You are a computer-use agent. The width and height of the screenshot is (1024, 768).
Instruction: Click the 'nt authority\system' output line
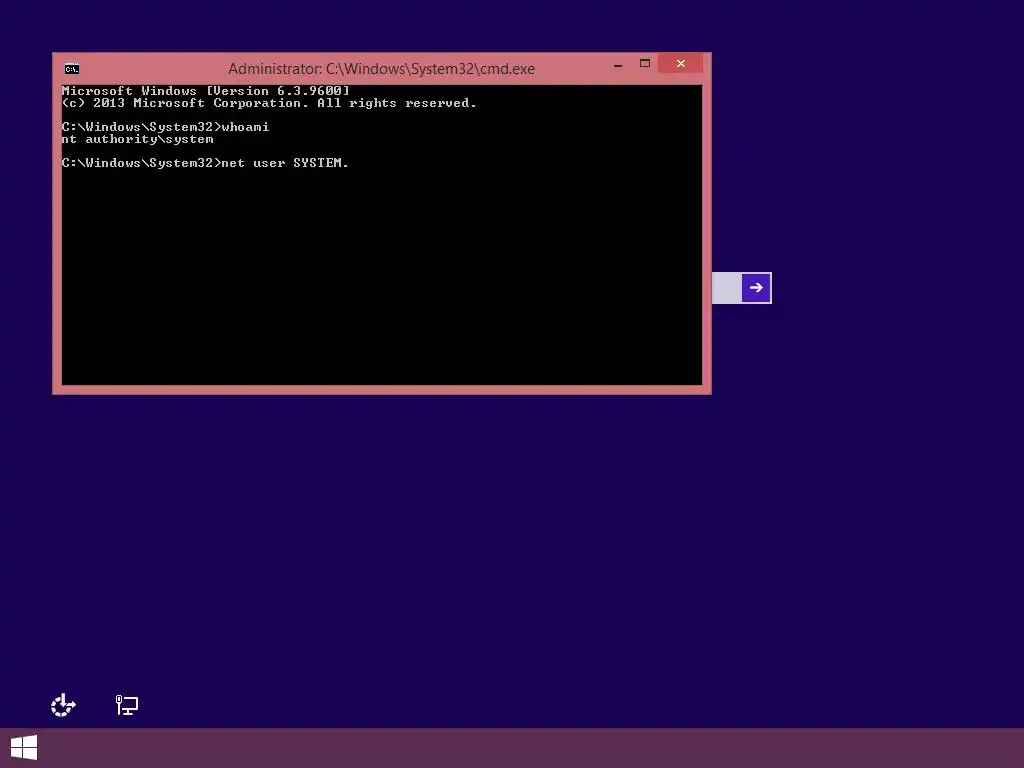tap(137, 139)
